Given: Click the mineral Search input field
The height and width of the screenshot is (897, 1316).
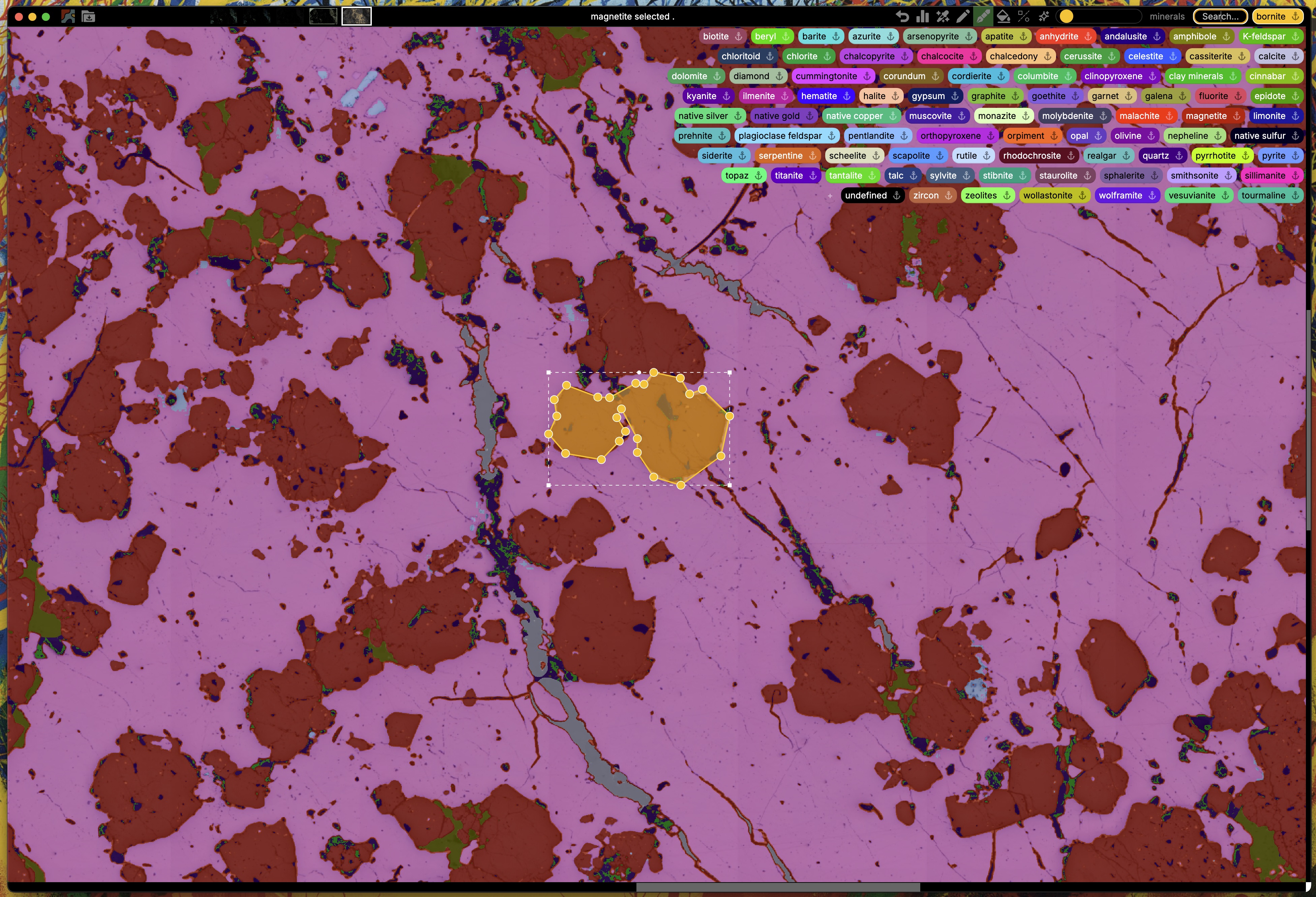Looking at the screenshot, I should (1220, 17).
